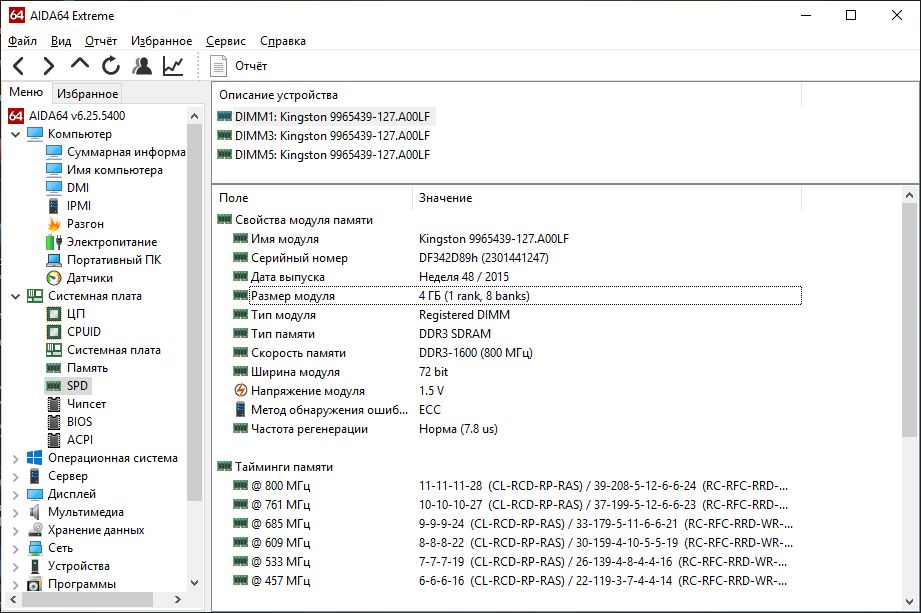921x613 pixels.
Task: Refresh using the circular arrow icon
Action: [x=110, y=66]
